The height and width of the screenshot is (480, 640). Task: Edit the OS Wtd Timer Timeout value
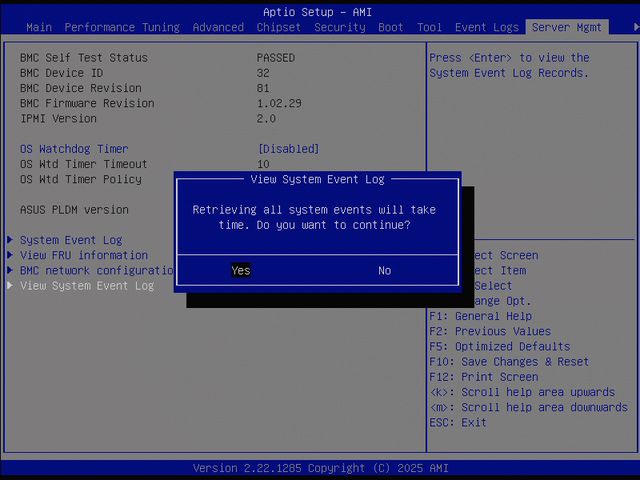tap(263, 164)
